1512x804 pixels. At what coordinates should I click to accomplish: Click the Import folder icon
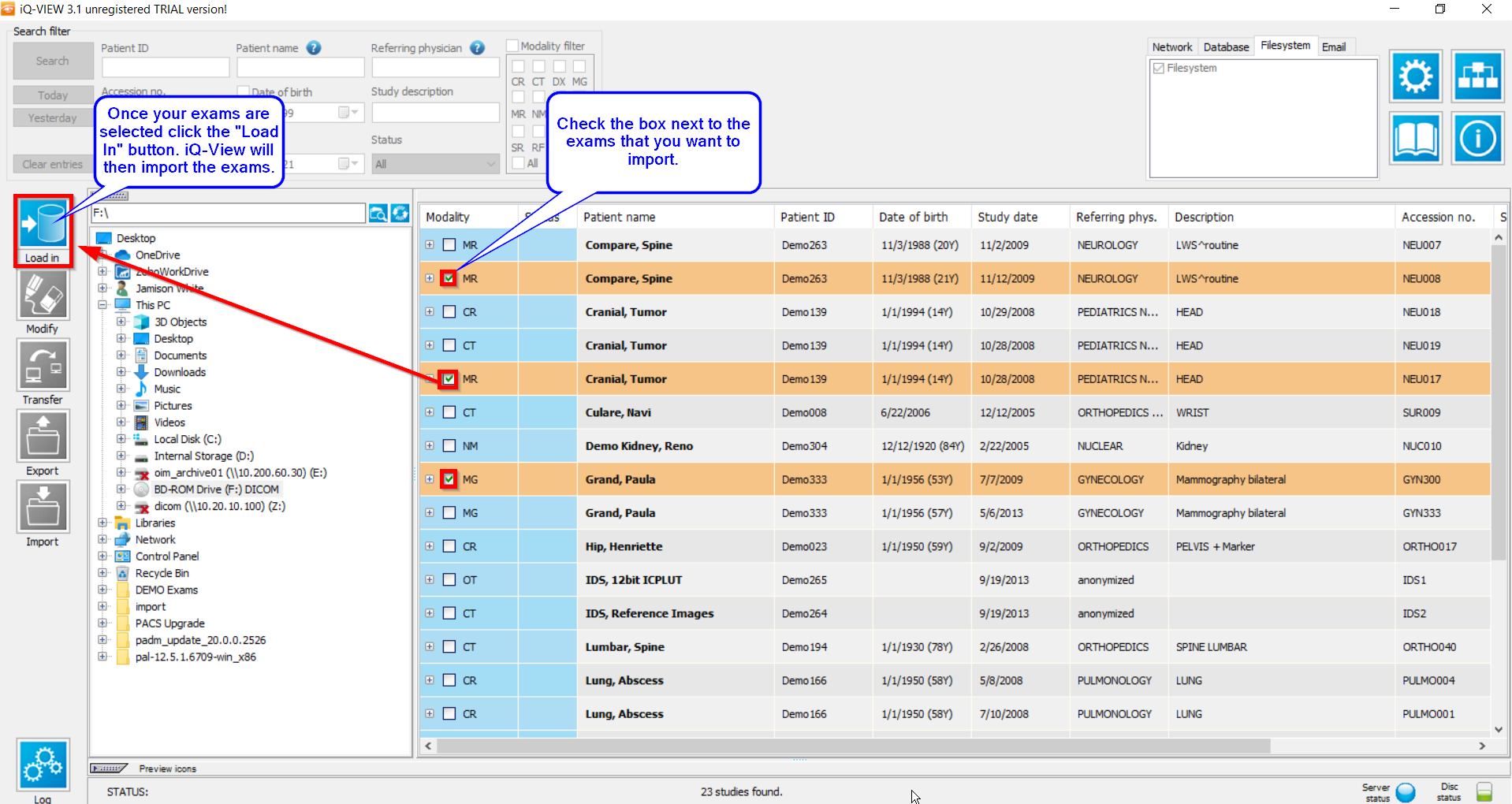[x=43, y=507]
